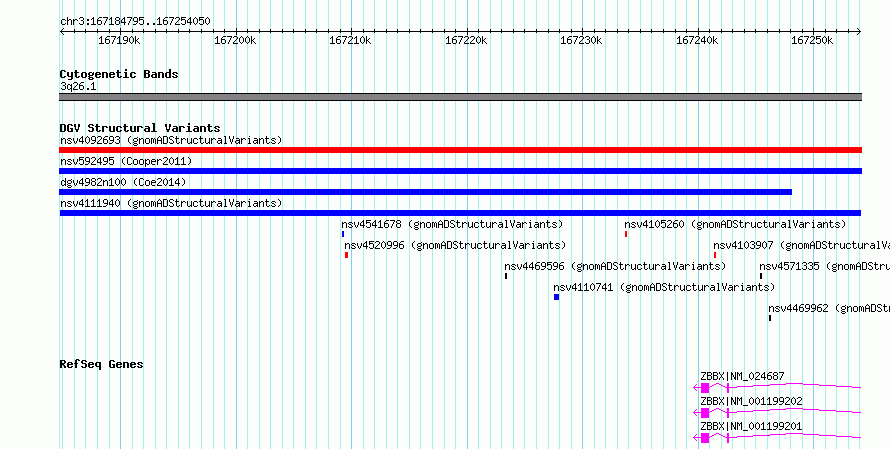Click the chr3:167184795..167254050 coordinate label
Image resolution: width=890 pixels, height=449 pixels.
[x=135, y=22]
